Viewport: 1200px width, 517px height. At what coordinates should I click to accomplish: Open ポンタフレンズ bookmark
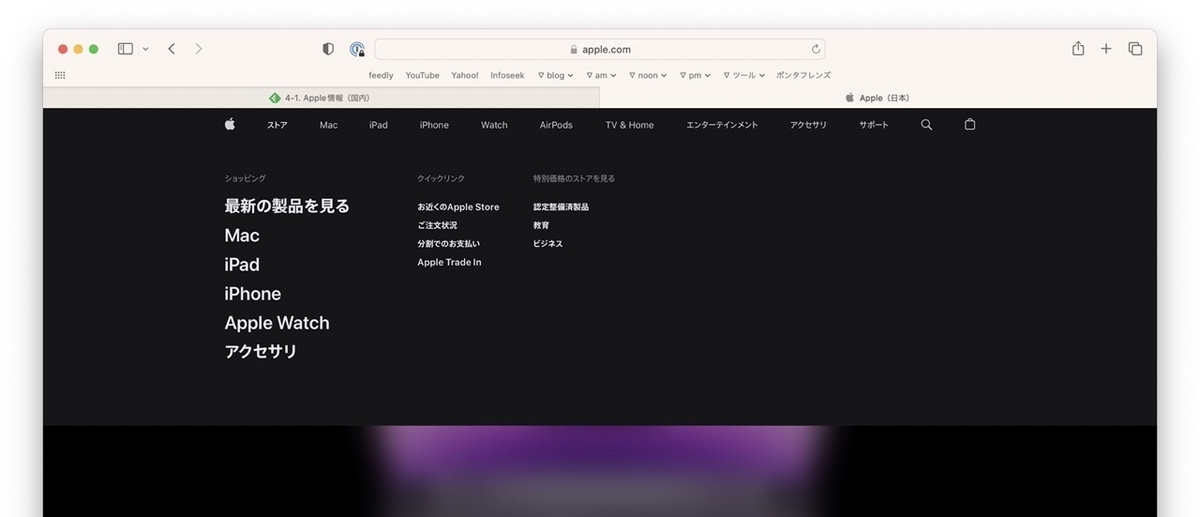pos(804,75)
